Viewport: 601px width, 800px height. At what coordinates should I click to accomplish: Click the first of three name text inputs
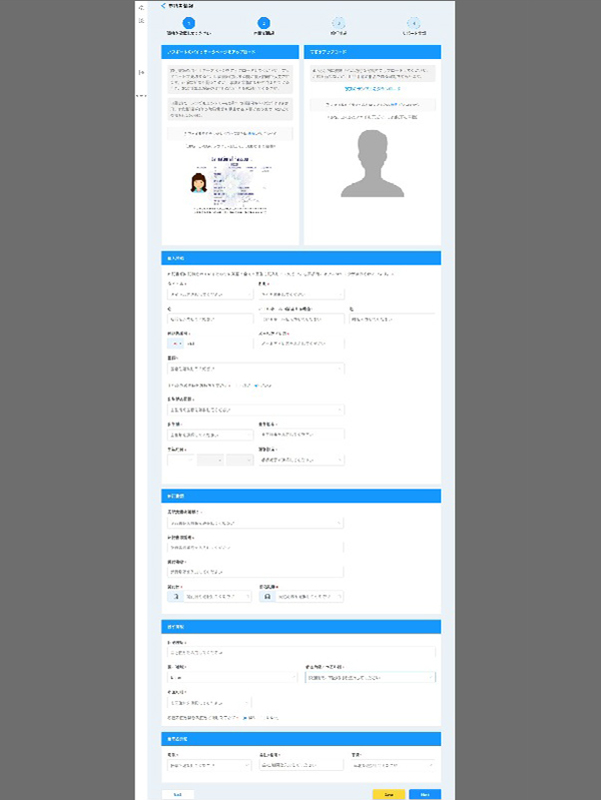210,319
